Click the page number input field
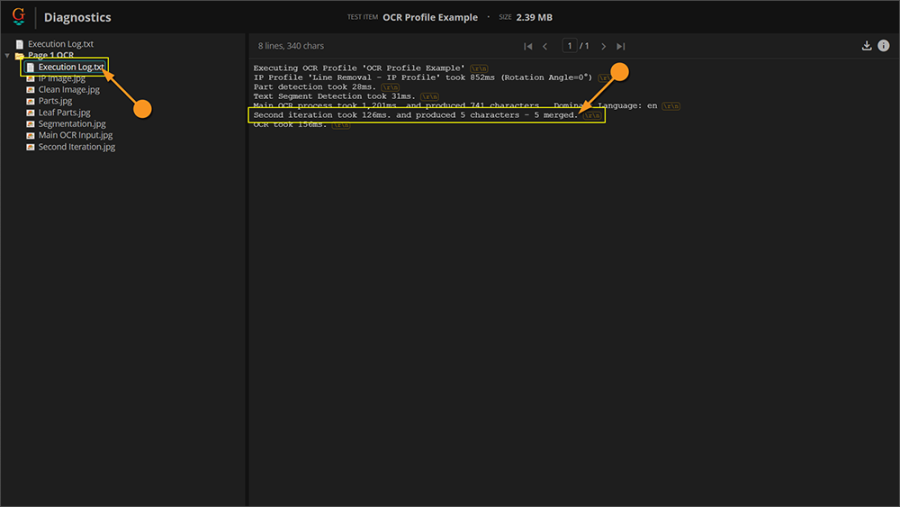 tap(569, 45)
